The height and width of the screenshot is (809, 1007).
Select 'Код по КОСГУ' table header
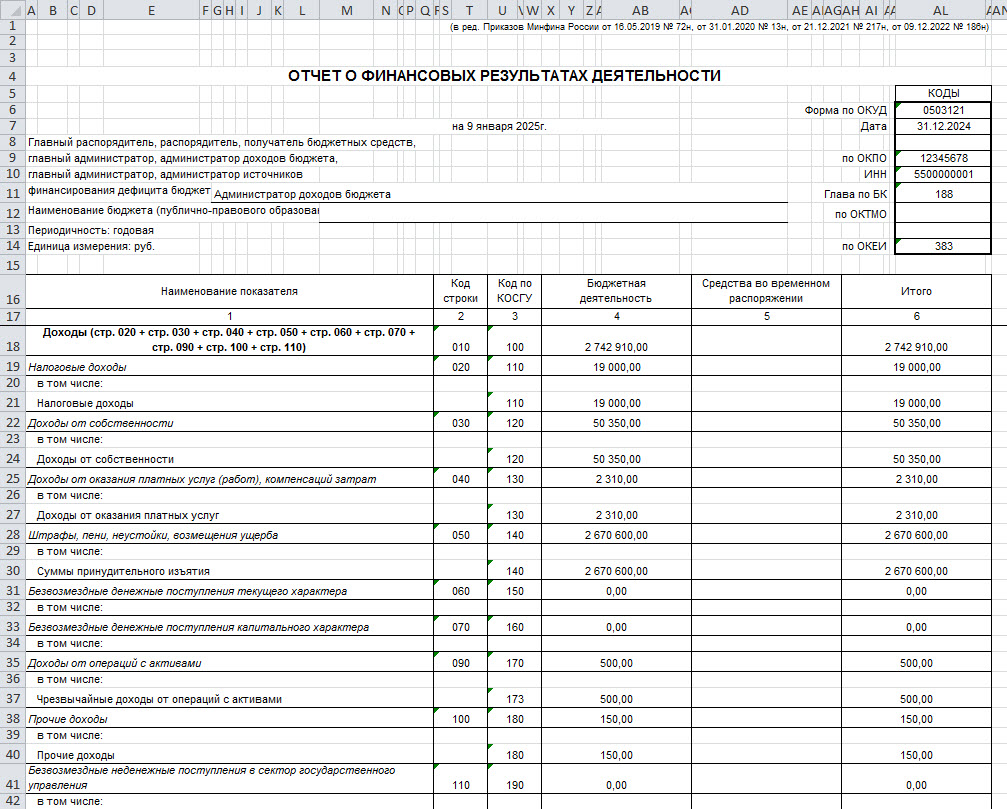(x=514, y=291)
